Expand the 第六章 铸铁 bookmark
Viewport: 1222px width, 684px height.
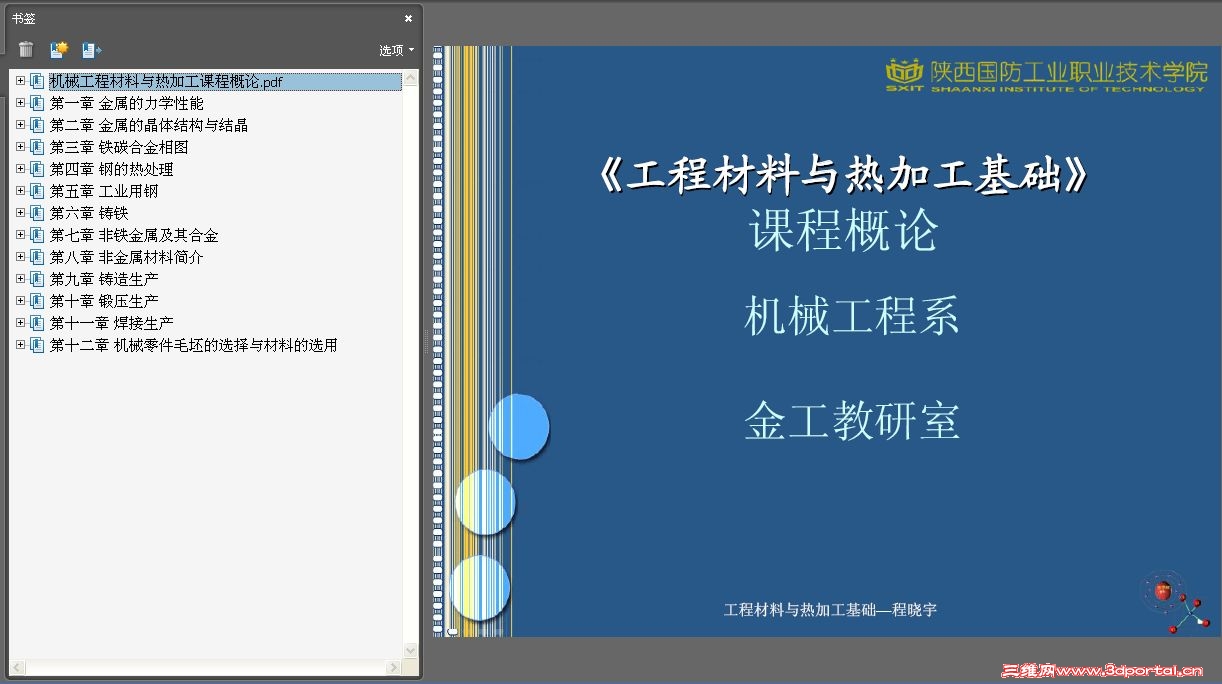point(20,213)
